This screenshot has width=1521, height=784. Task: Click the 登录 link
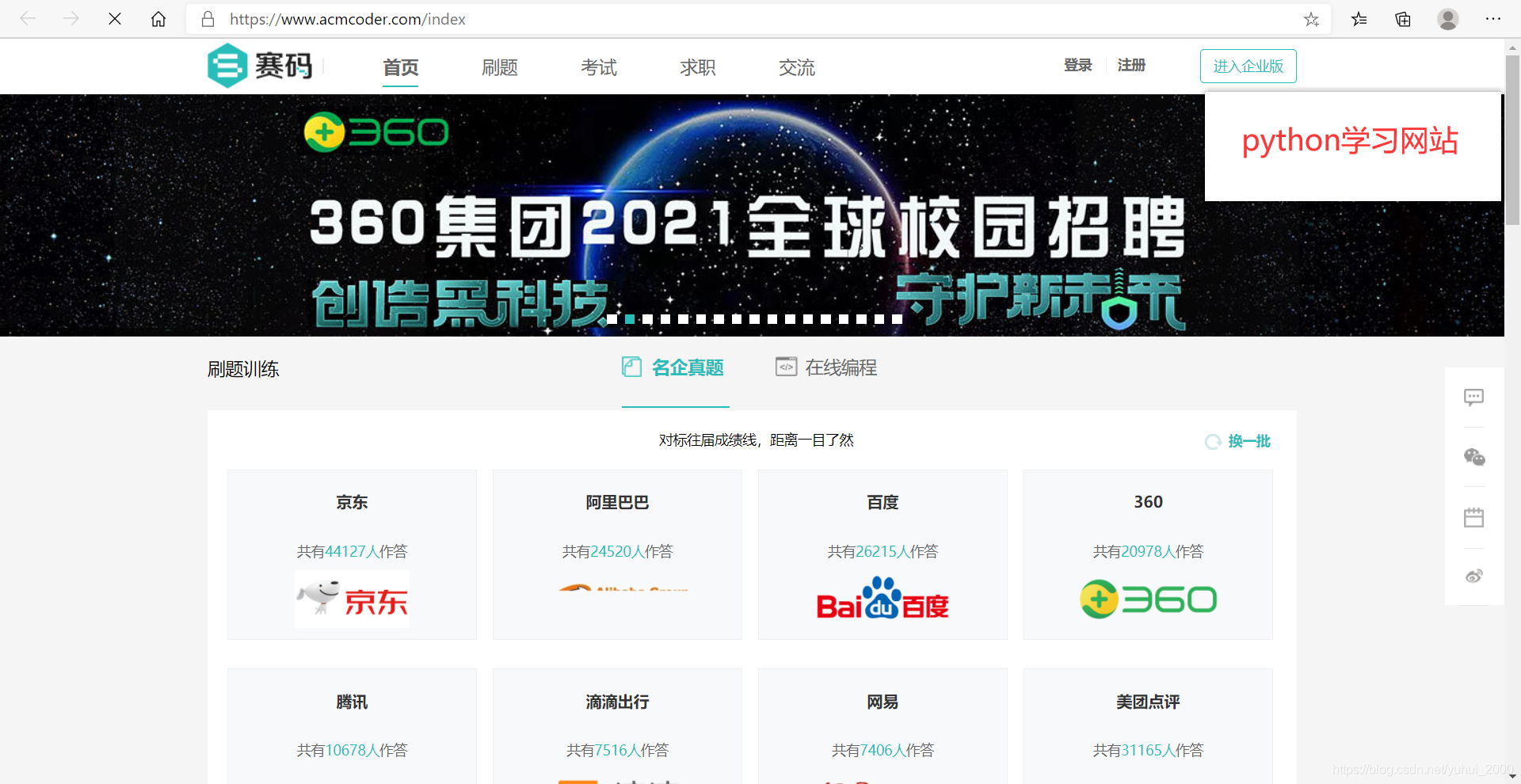pyautogui.click(x=1078, y=66)
